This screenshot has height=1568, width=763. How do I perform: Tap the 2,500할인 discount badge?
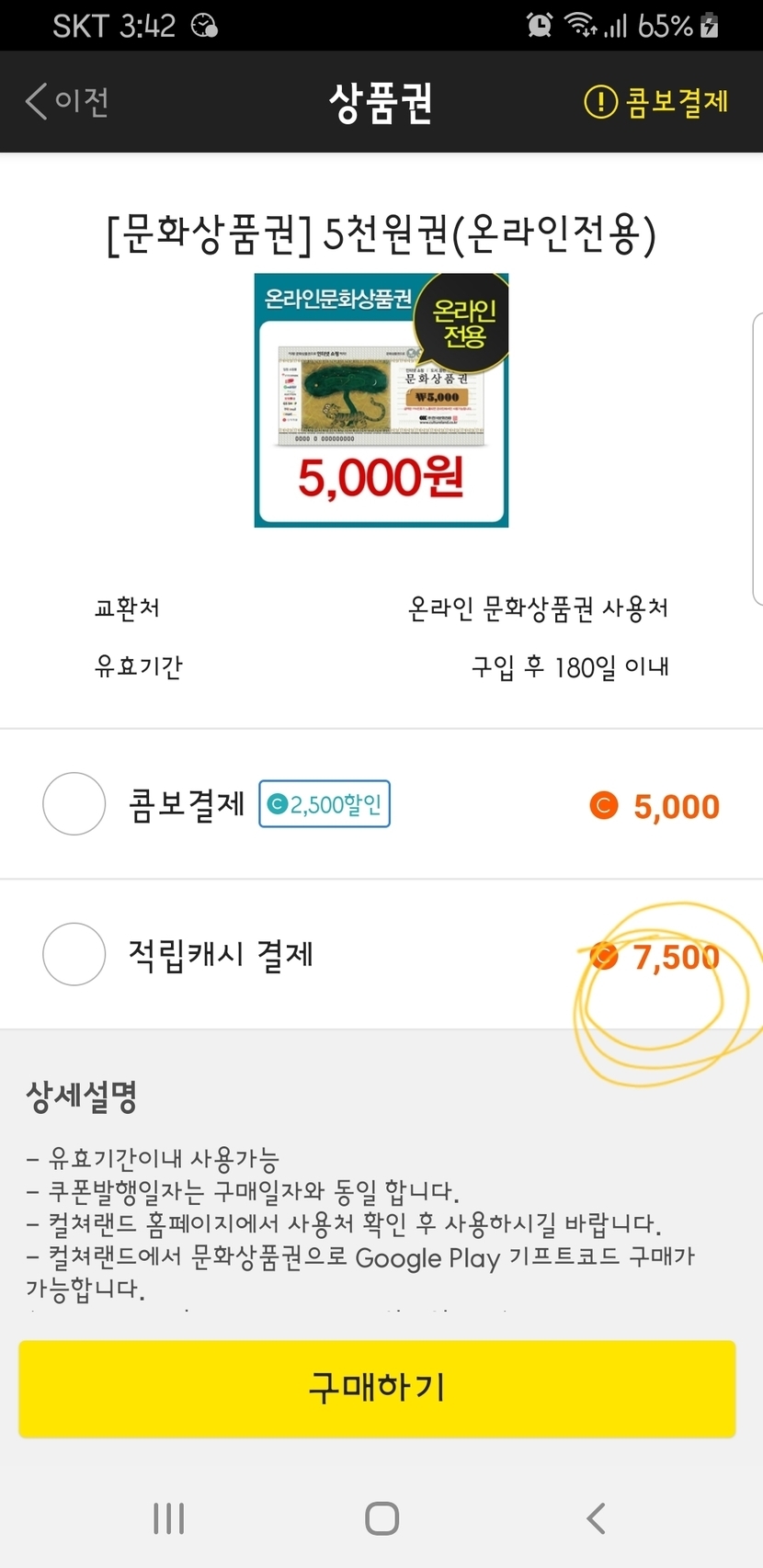[325, 804]
